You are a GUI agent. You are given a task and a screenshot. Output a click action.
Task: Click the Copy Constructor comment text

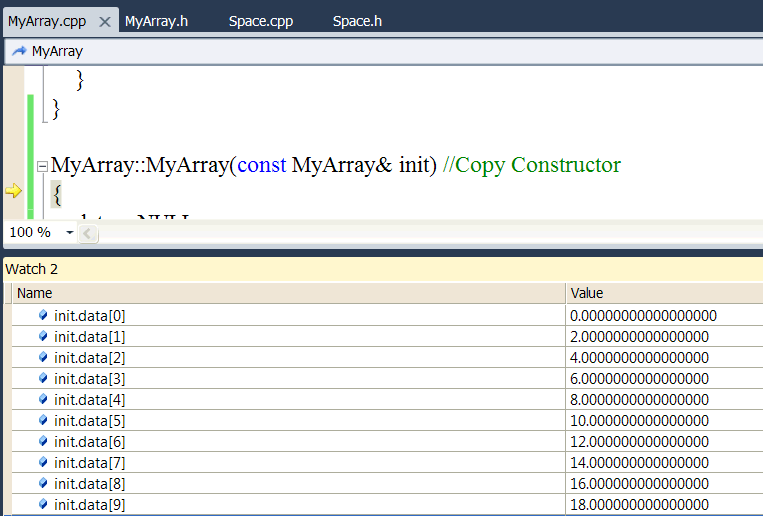tap(532, 166)
